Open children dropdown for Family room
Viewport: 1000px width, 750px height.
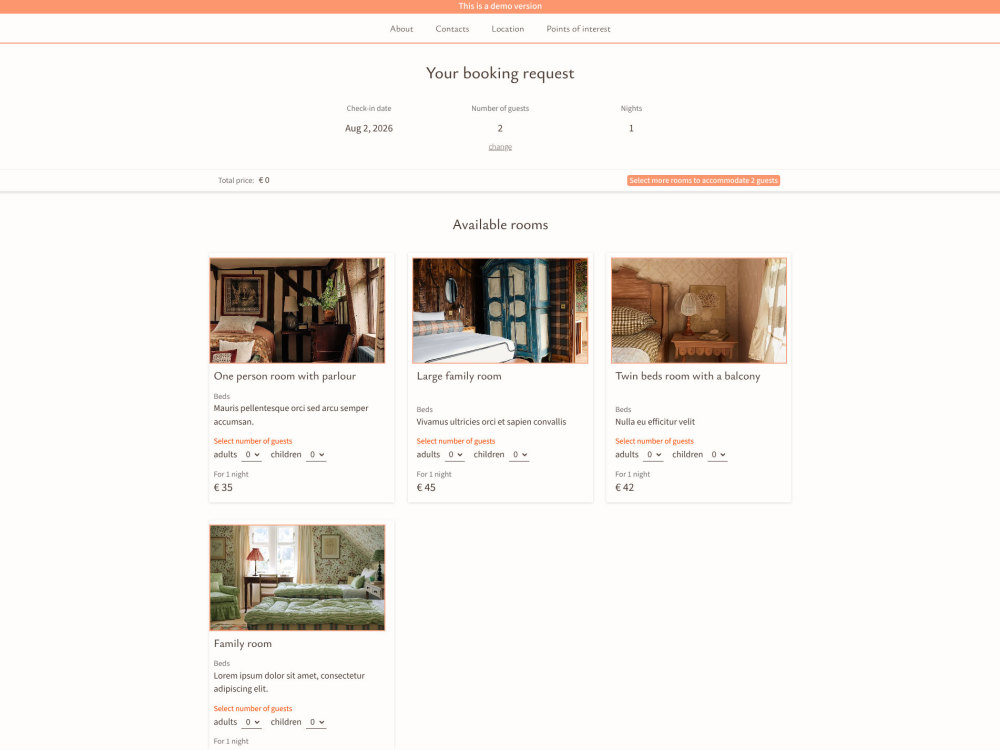click(x=316, y=722)
